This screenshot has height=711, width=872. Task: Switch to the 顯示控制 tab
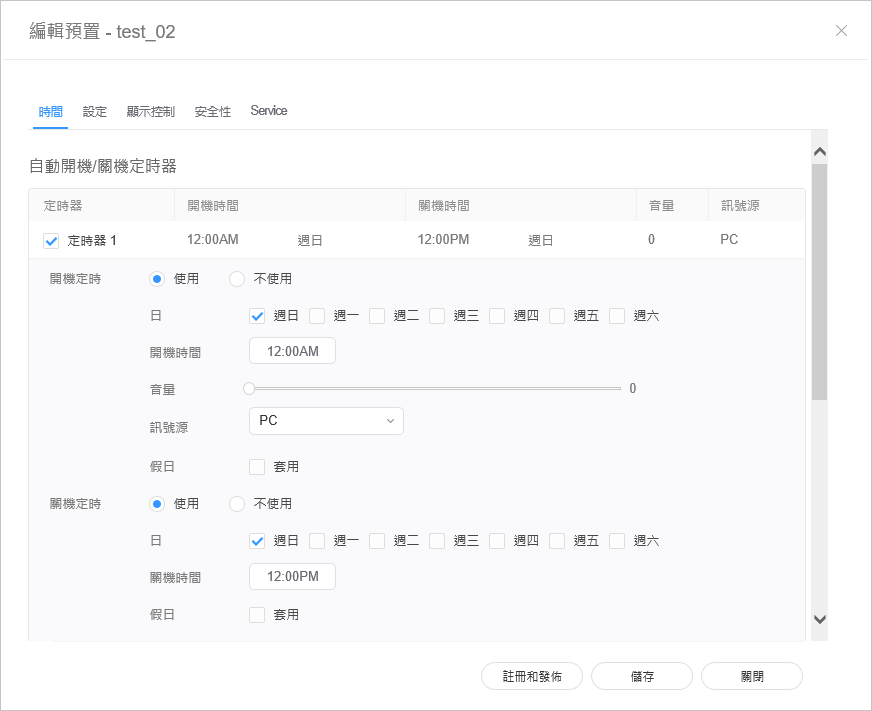pos(150,112)
